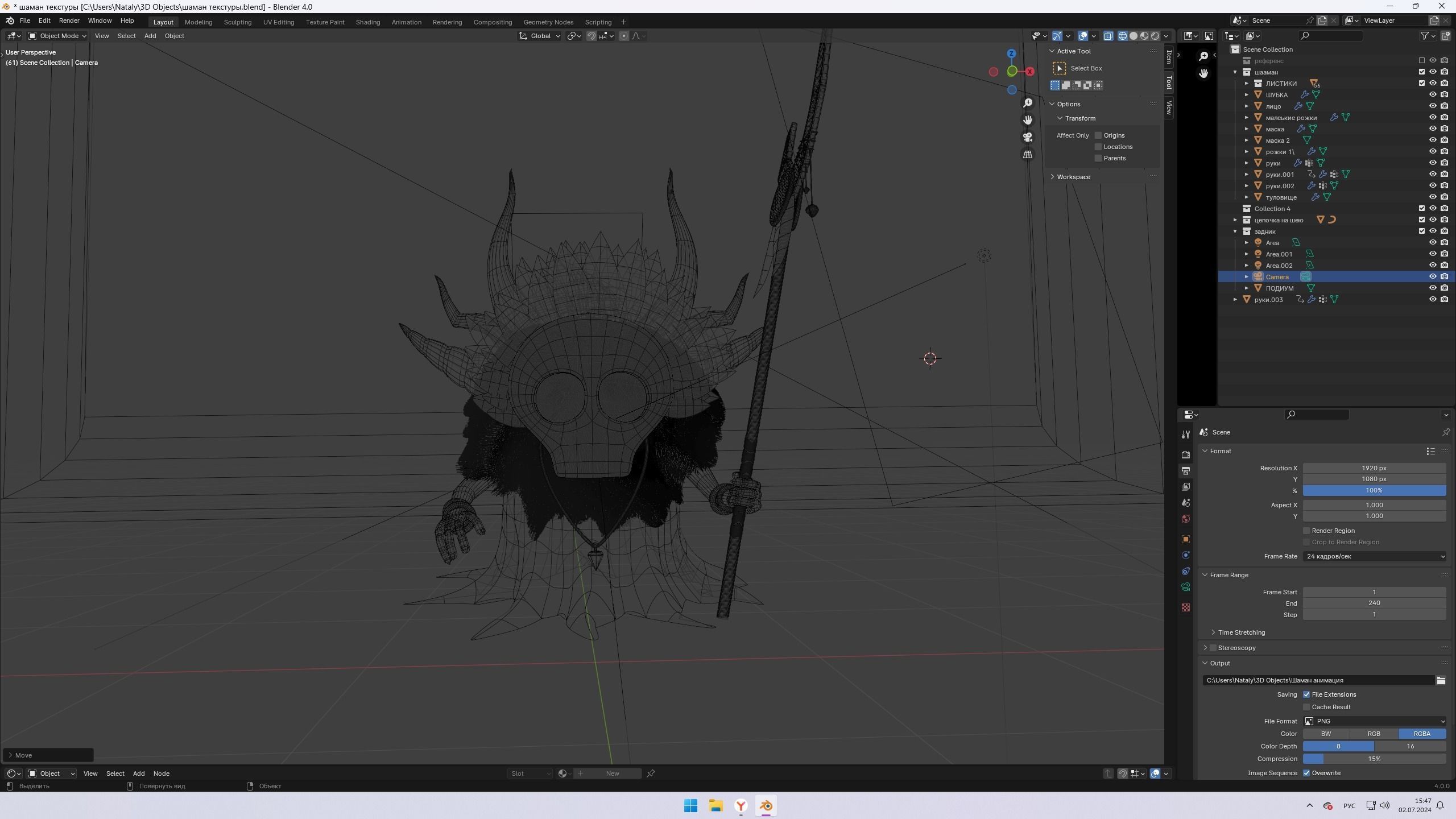Switch to Solid viewport shading

click(1134, 36)
